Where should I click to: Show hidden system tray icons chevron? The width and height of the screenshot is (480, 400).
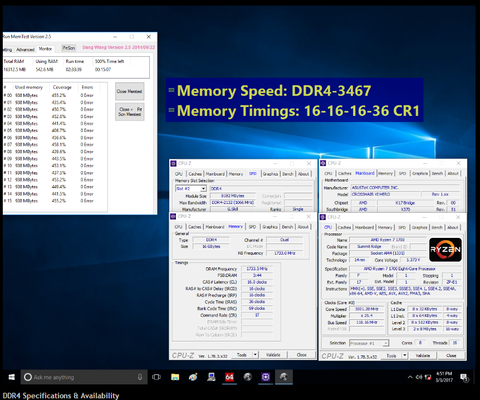pos(410,377)
